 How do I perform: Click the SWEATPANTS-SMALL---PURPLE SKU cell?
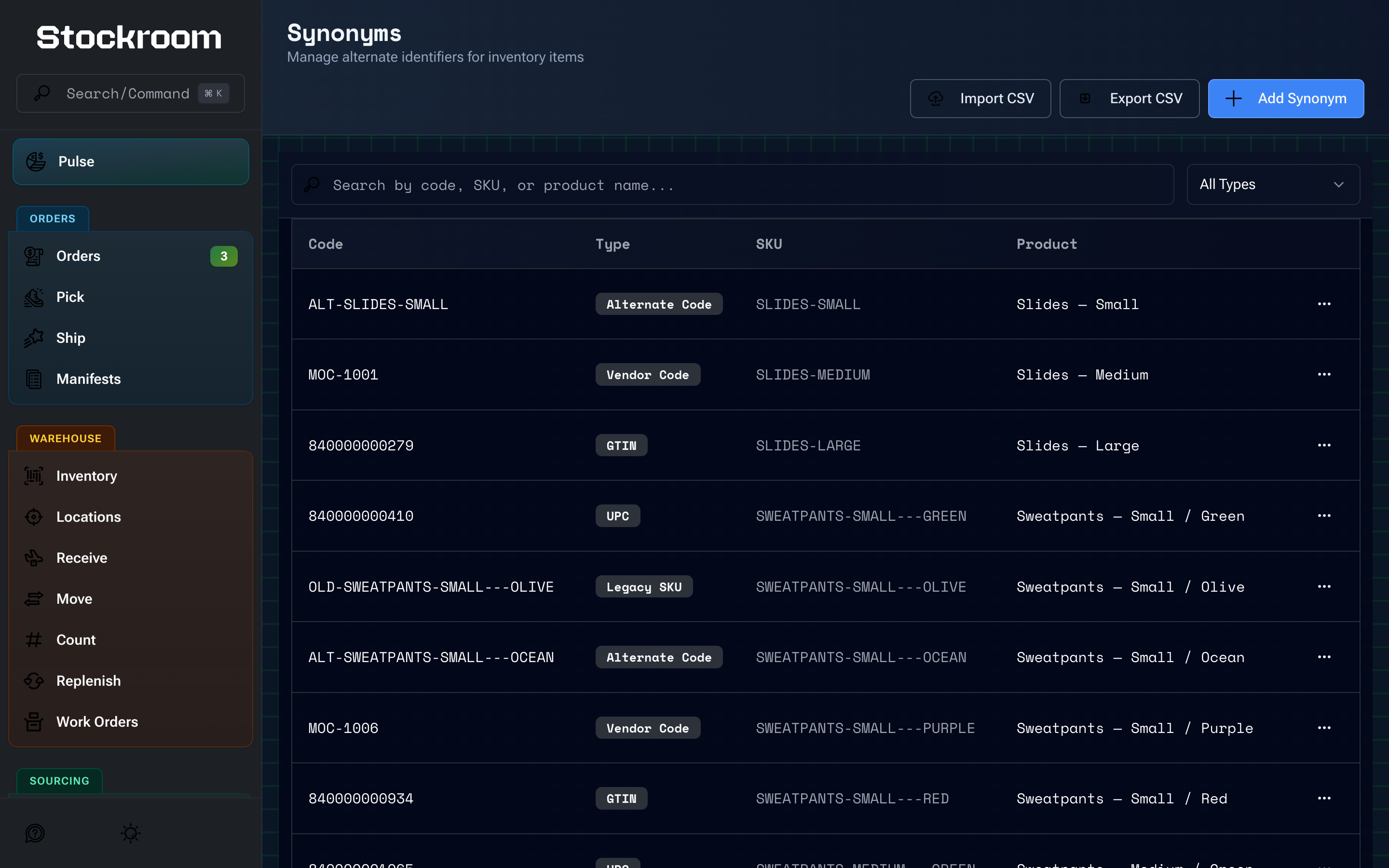pos(865,728)
